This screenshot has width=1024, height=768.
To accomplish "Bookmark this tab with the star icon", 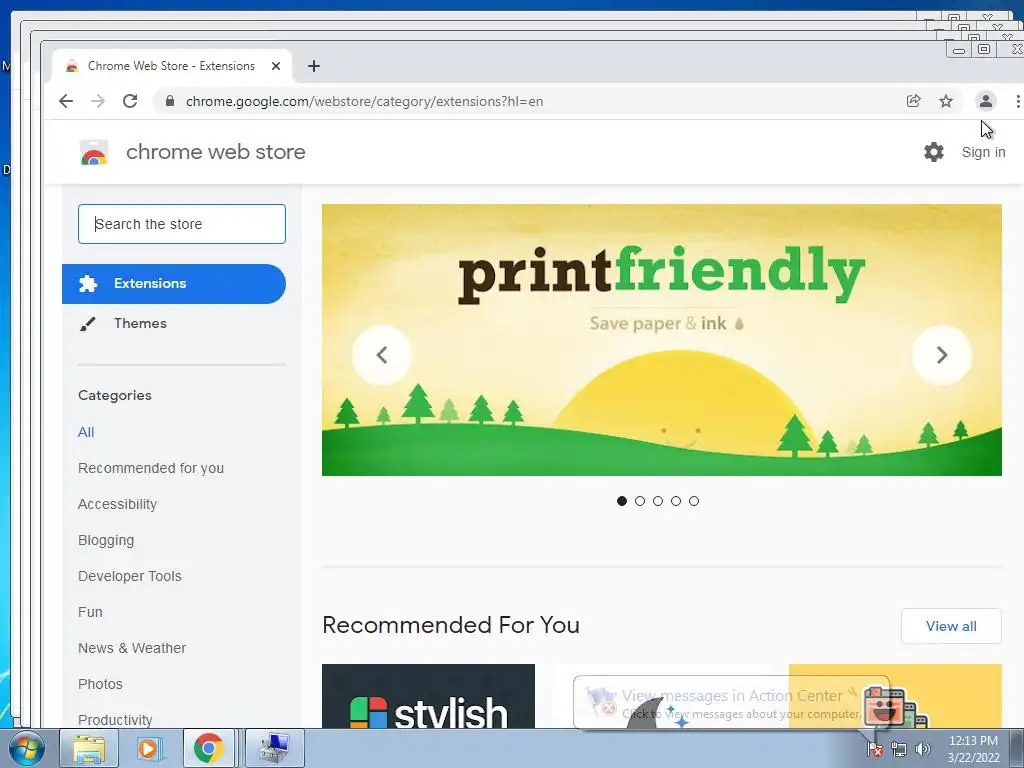I will click(946, 101).
